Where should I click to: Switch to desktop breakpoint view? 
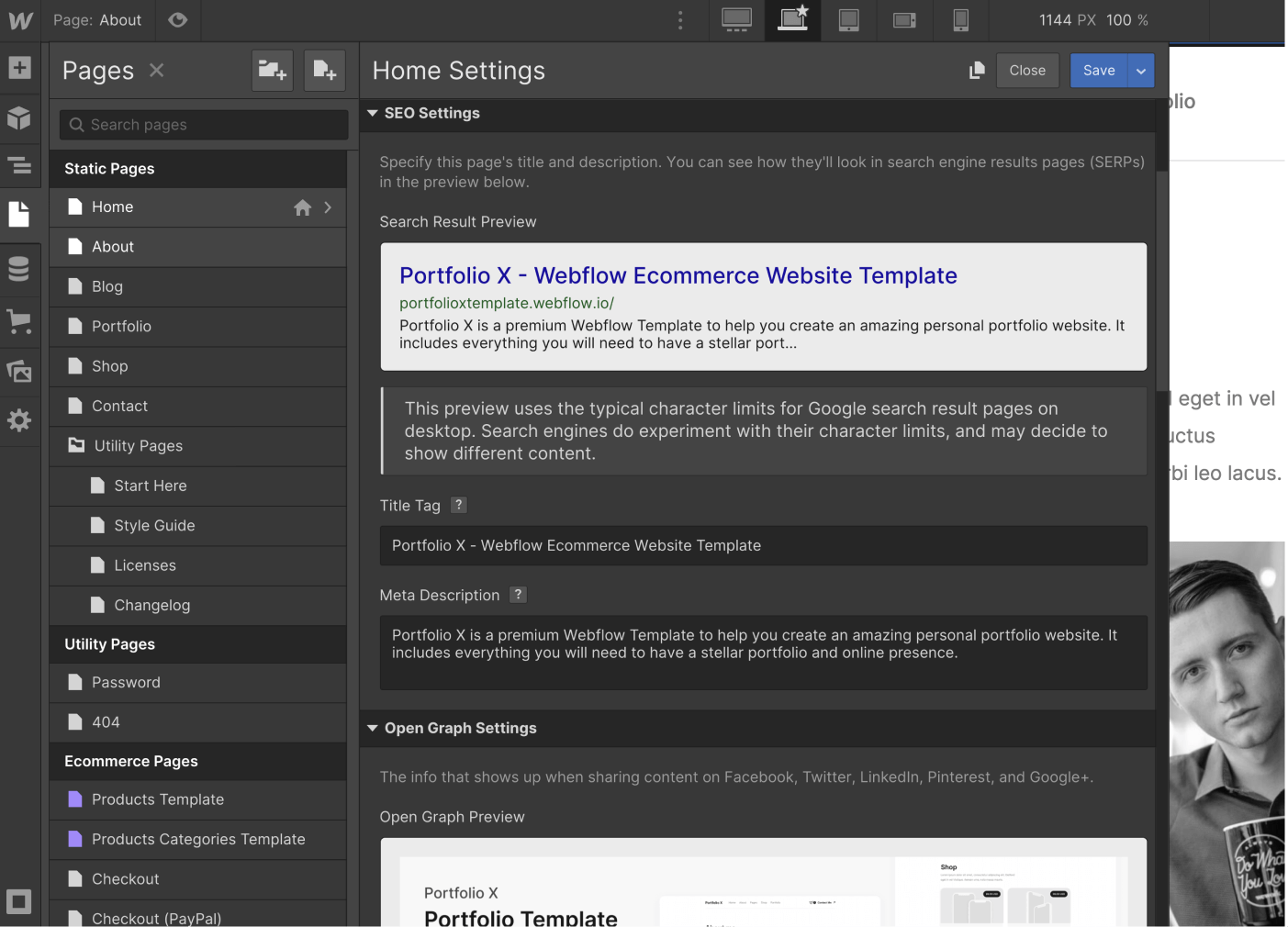(736, 20)
